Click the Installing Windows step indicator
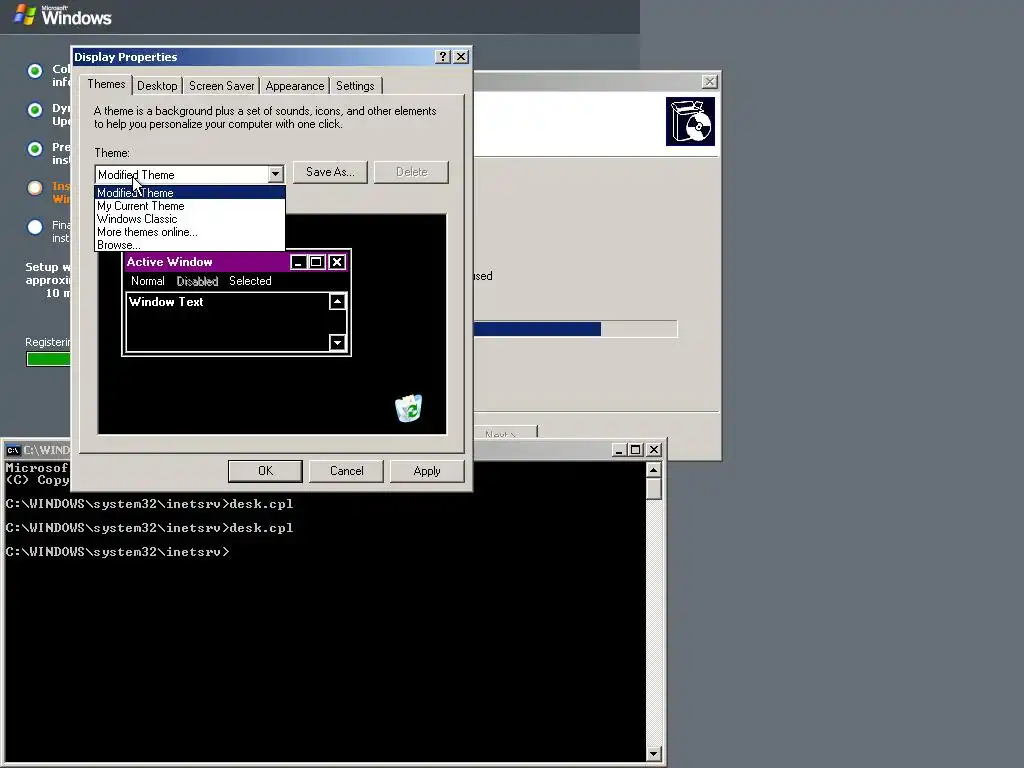 (x=35, y=188)
